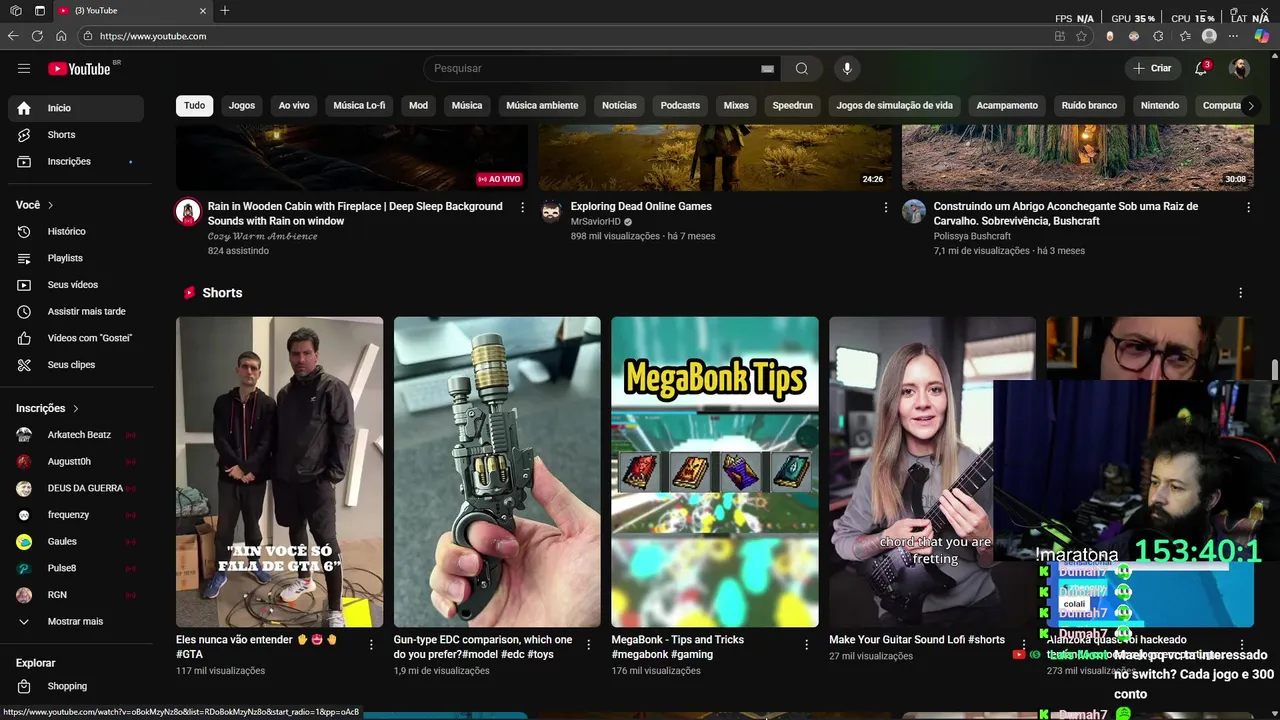Select the Música Lo-fi filter chip
Image resolution: width=1280 pixels, height=720 pixels.
point(359,105)
